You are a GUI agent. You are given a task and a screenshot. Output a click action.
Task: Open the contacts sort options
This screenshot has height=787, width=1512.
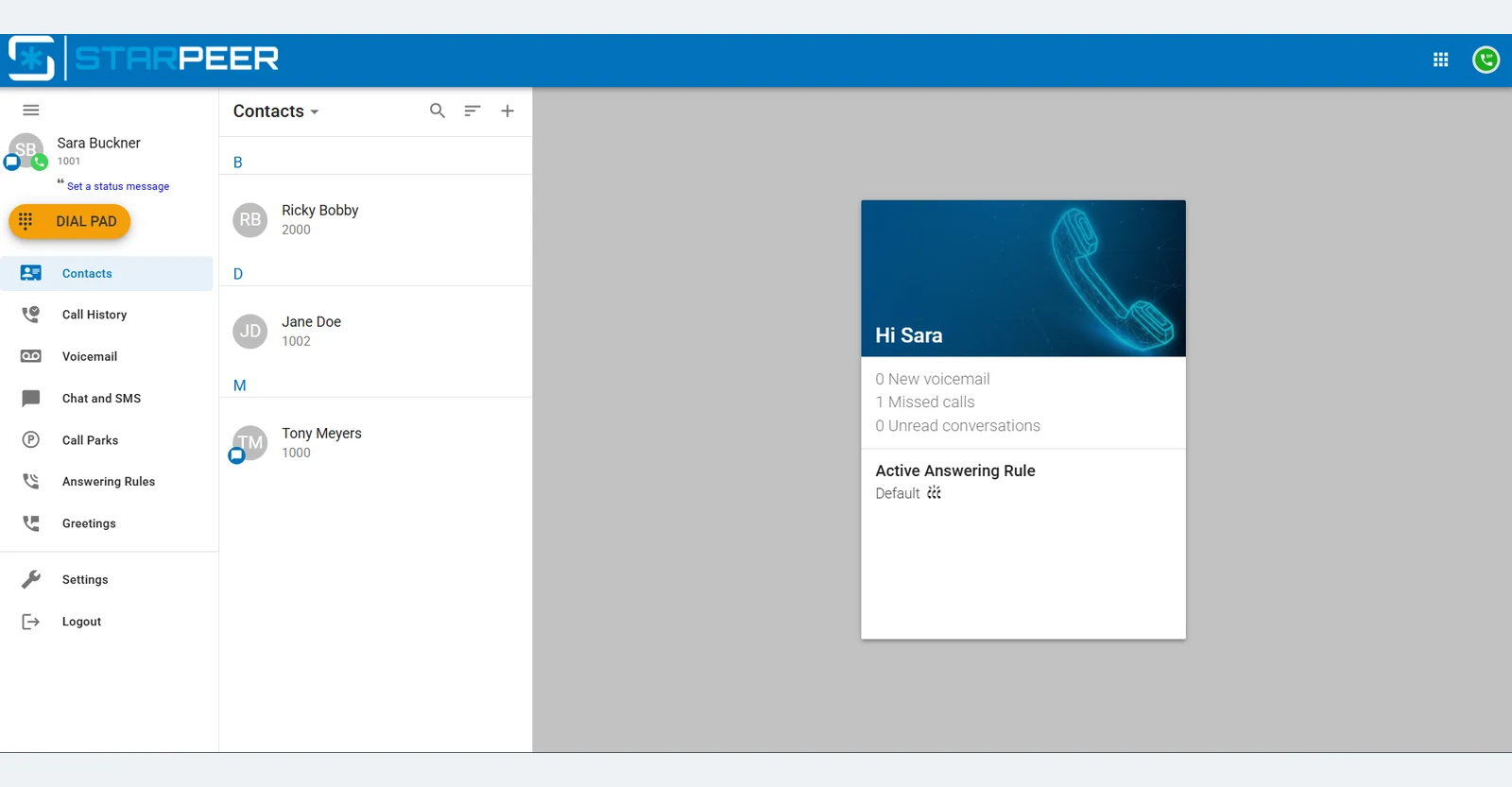click(472, 111)
